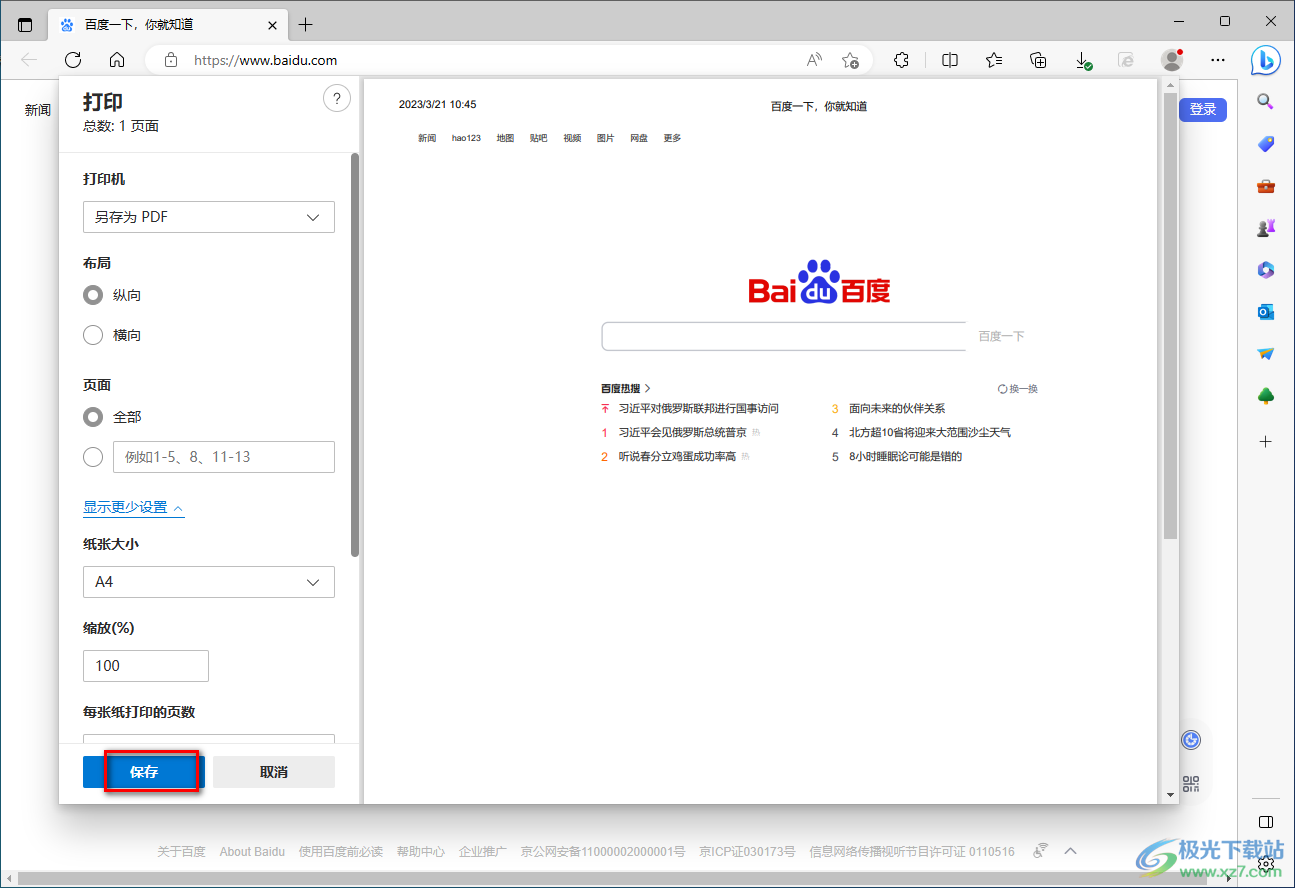Open the chess games icon in the sidebar
This screenshot has width=1295, height=888.
1265,228
